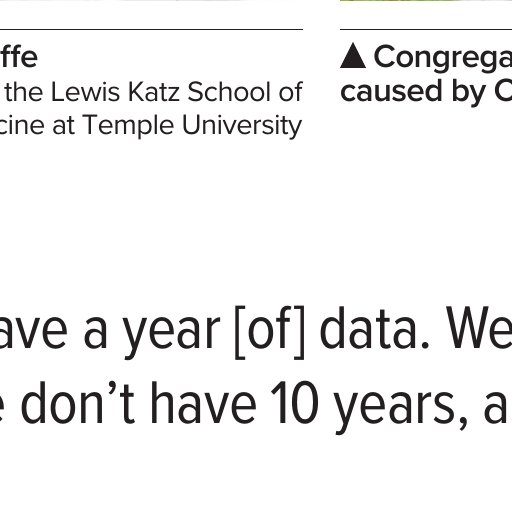The image size is (512, 512).
Task: Click the bold "Congrega" caption text
Action: 443,58
